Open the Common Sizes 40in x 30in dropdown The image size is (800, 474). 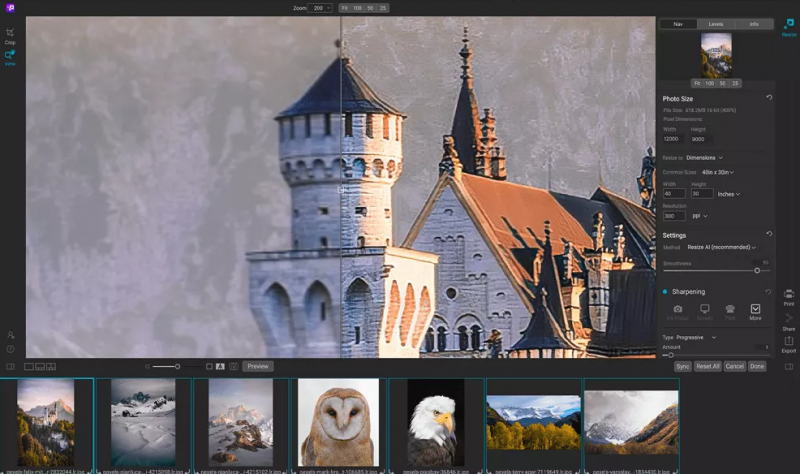coord(716,172)
